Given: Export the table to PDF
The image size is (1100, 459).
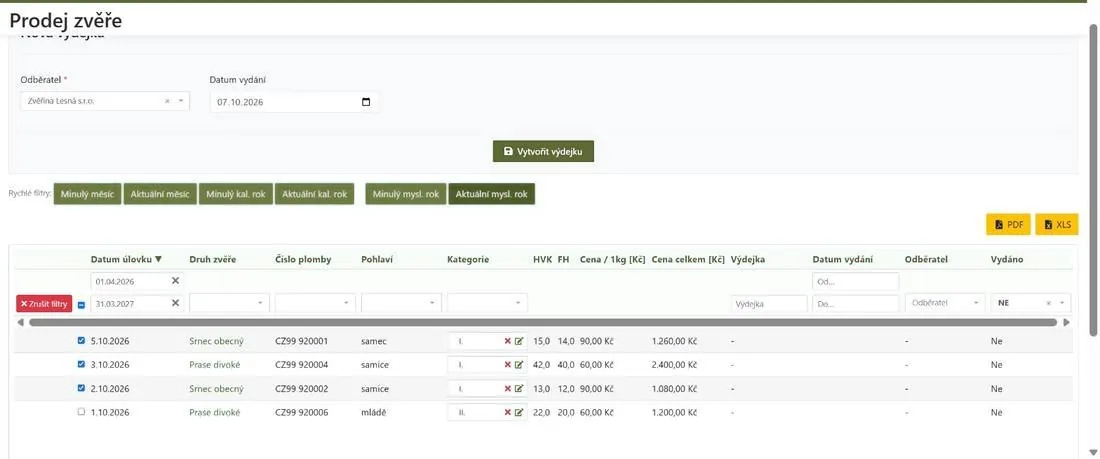Looking at the screenshot, I should (x=1008, y=225).
